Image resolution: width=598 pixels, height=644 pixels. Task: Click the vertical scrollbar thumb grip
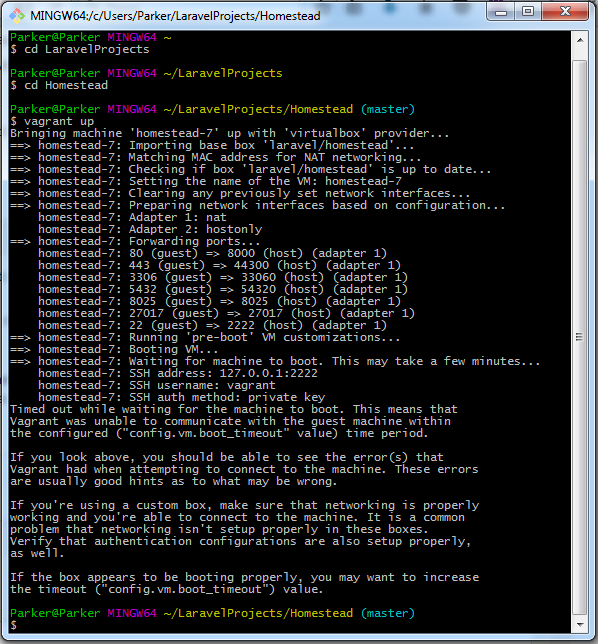(x=580, y=337)
